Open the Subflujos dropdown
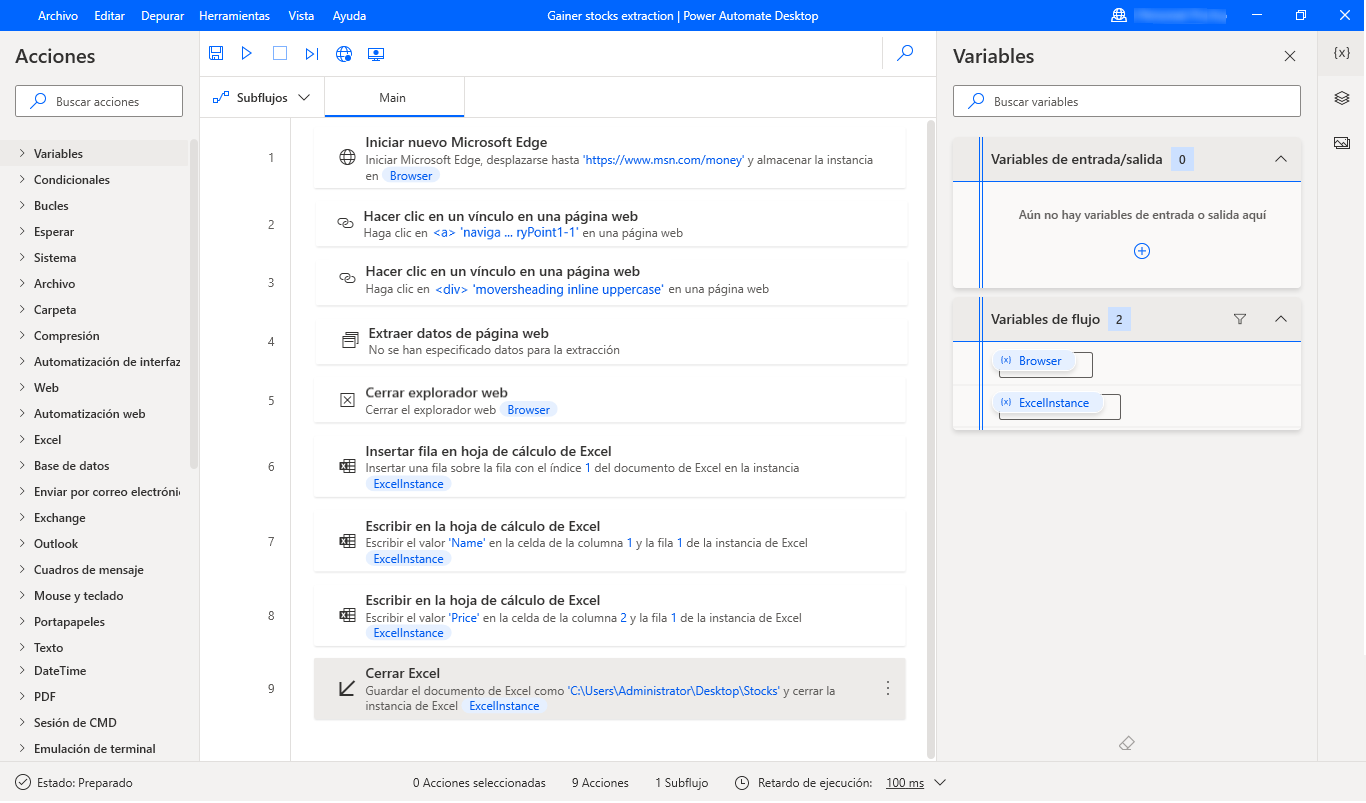This screenshot has height=803, width=1366. click(262, 98)
